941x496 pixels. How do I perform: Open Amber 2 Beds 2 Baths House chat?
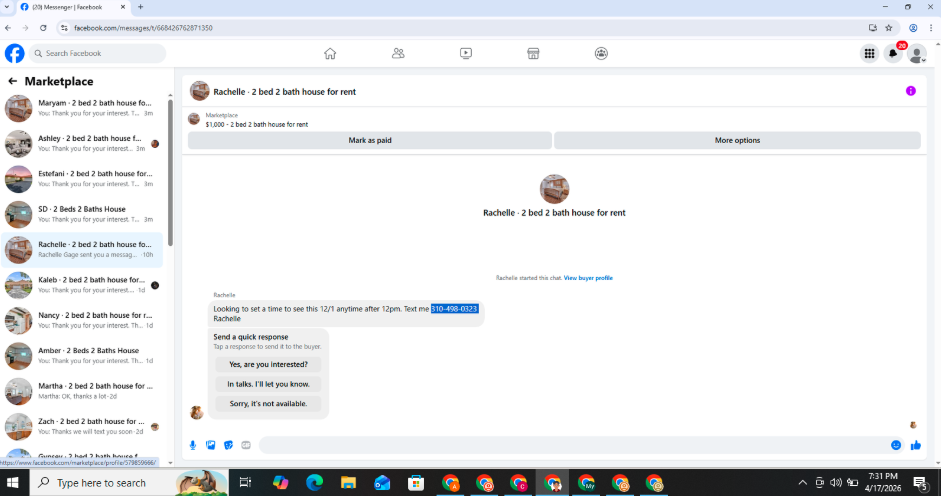point(82,356)
